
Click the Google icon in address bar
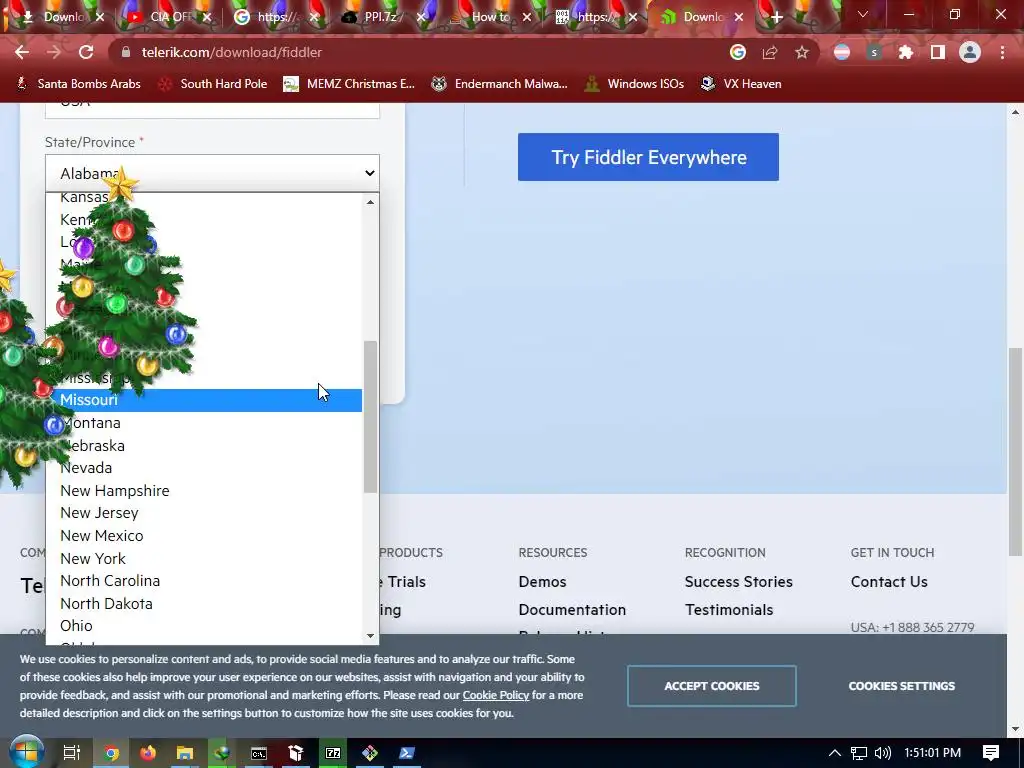pyautogui.click(x=737, y=52)
